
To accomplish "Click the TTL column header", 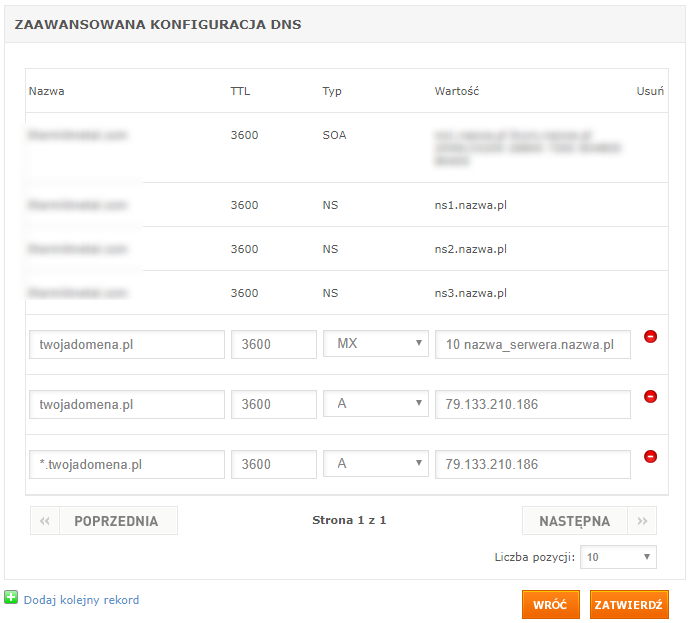I will tap(240, 91).
